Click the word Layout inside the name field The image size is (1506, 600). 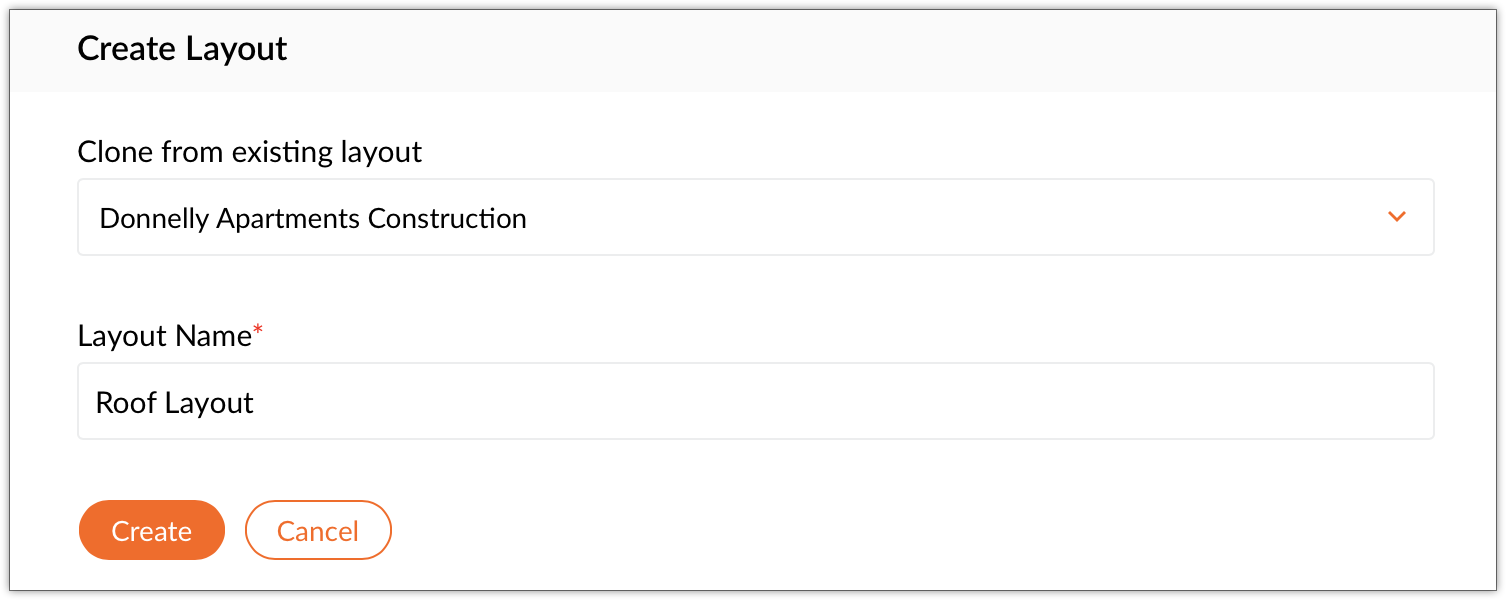pyautogui.click(x=209, y=403)
